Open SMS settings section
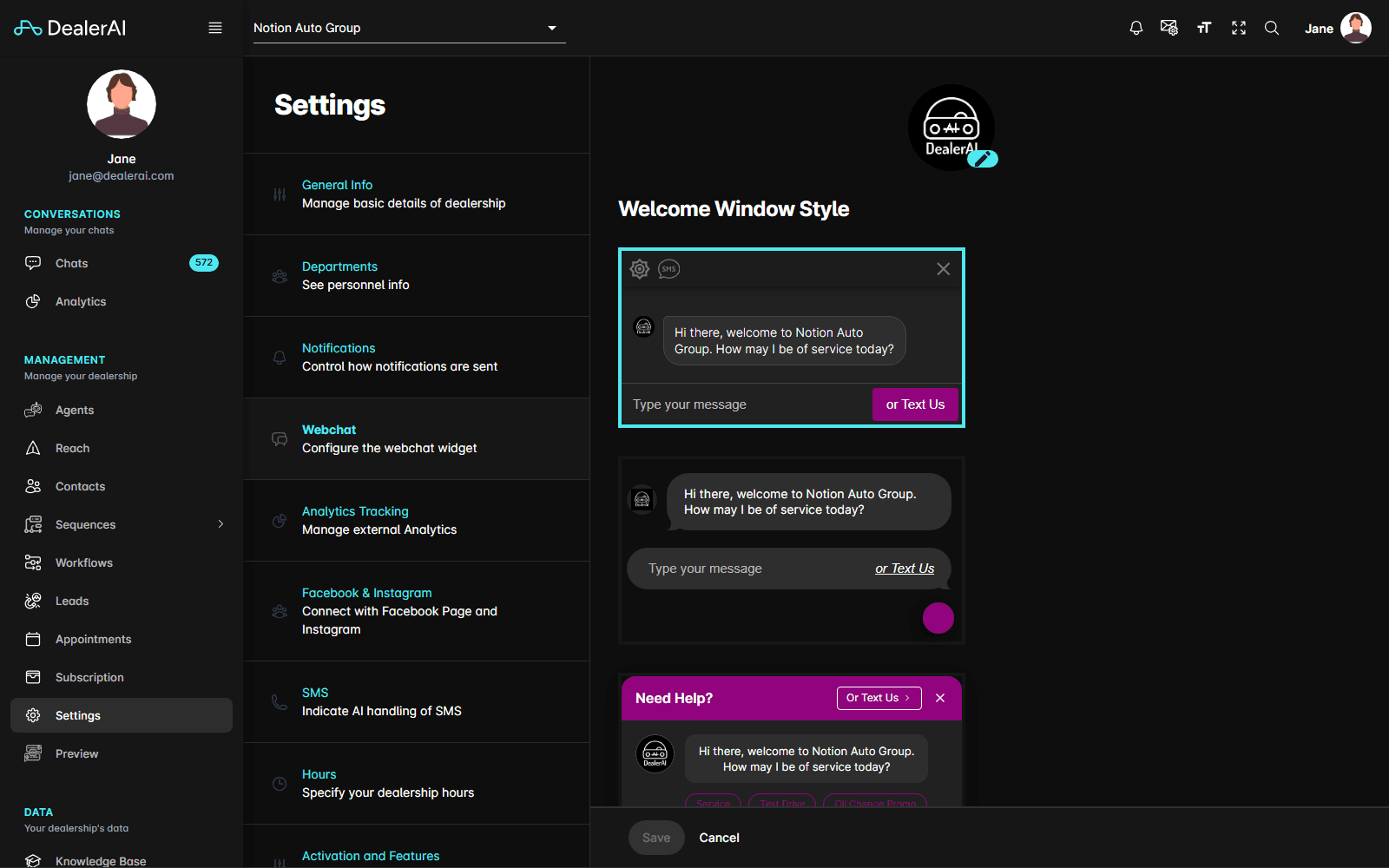The width and height of the screenshot is (1389, 868). 417,702
